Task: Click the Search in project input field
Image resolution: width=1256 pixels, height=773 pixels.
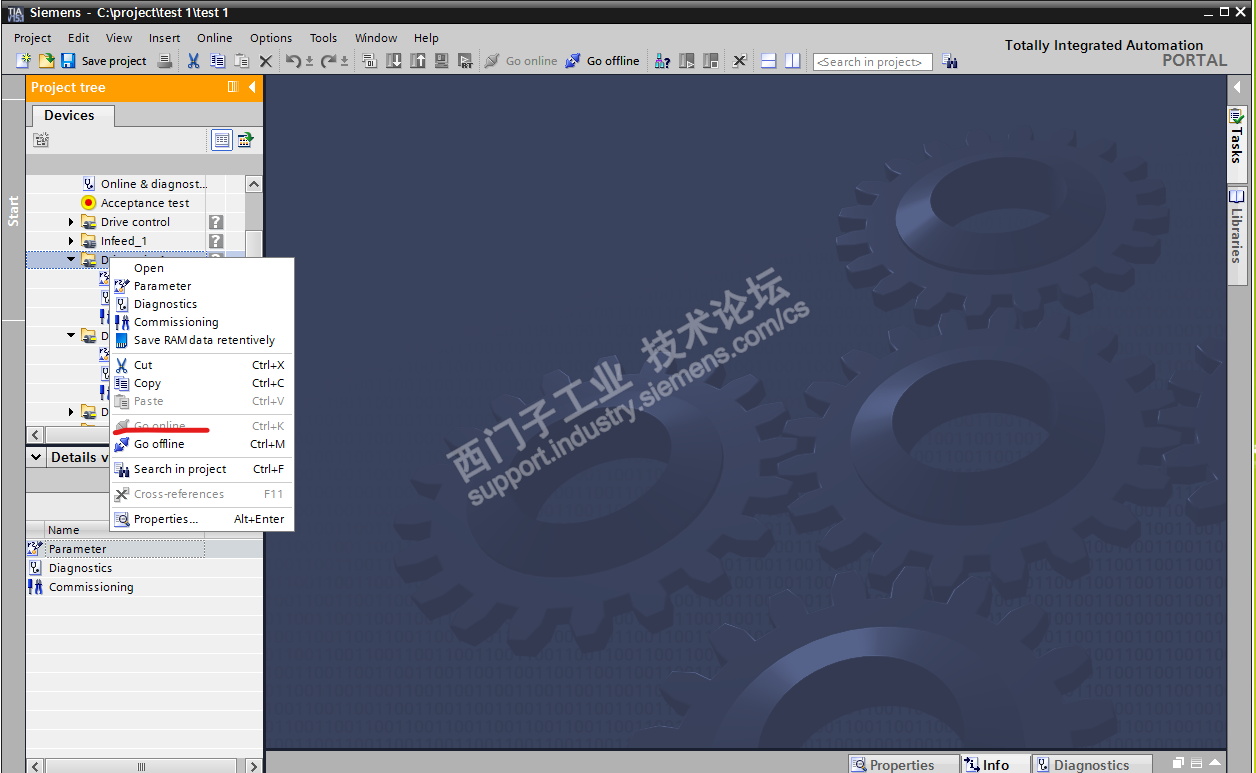Action: pos(873,62)
